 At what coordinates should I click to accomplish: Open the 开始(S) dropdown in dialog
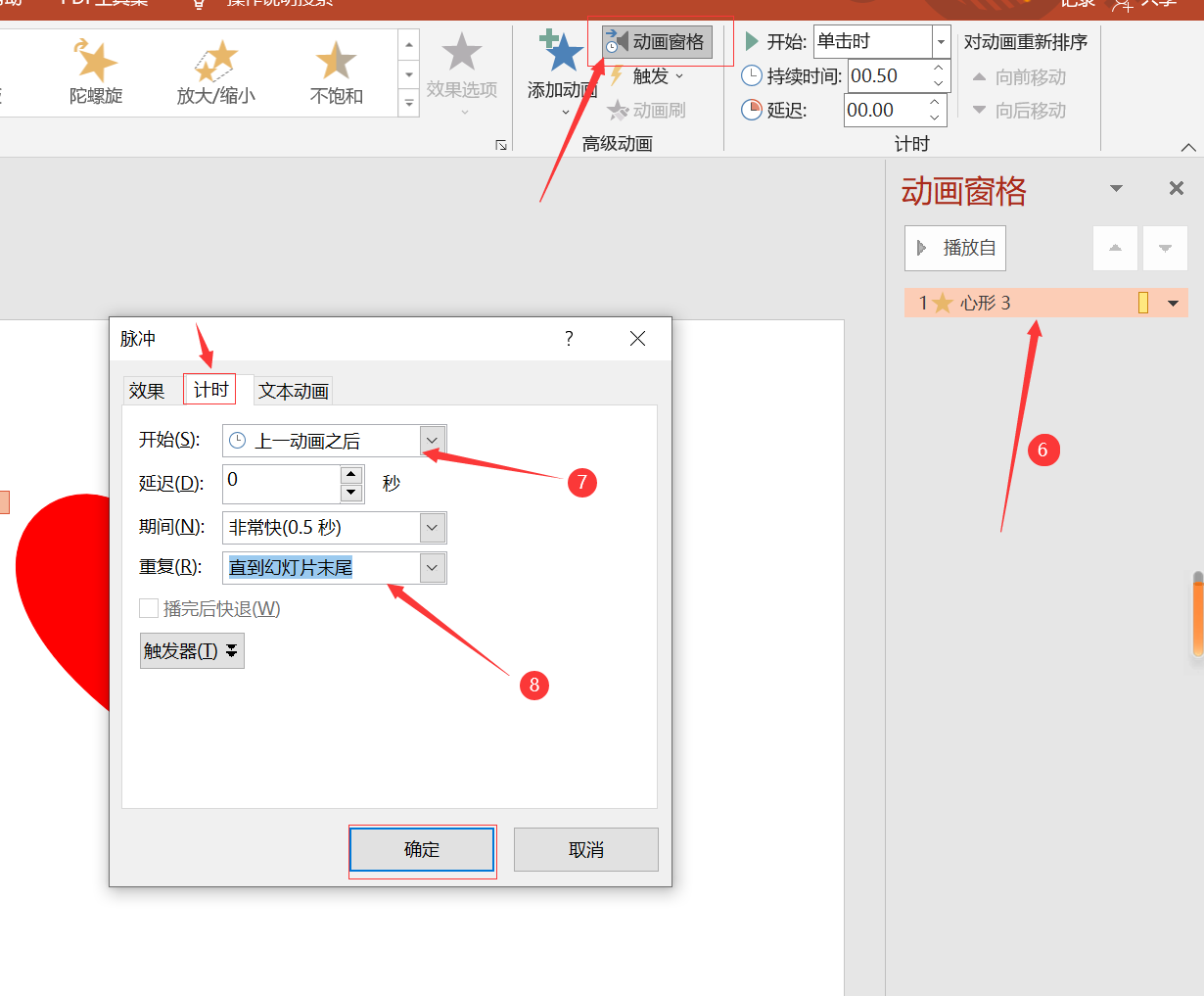click(x=432, y=441)
